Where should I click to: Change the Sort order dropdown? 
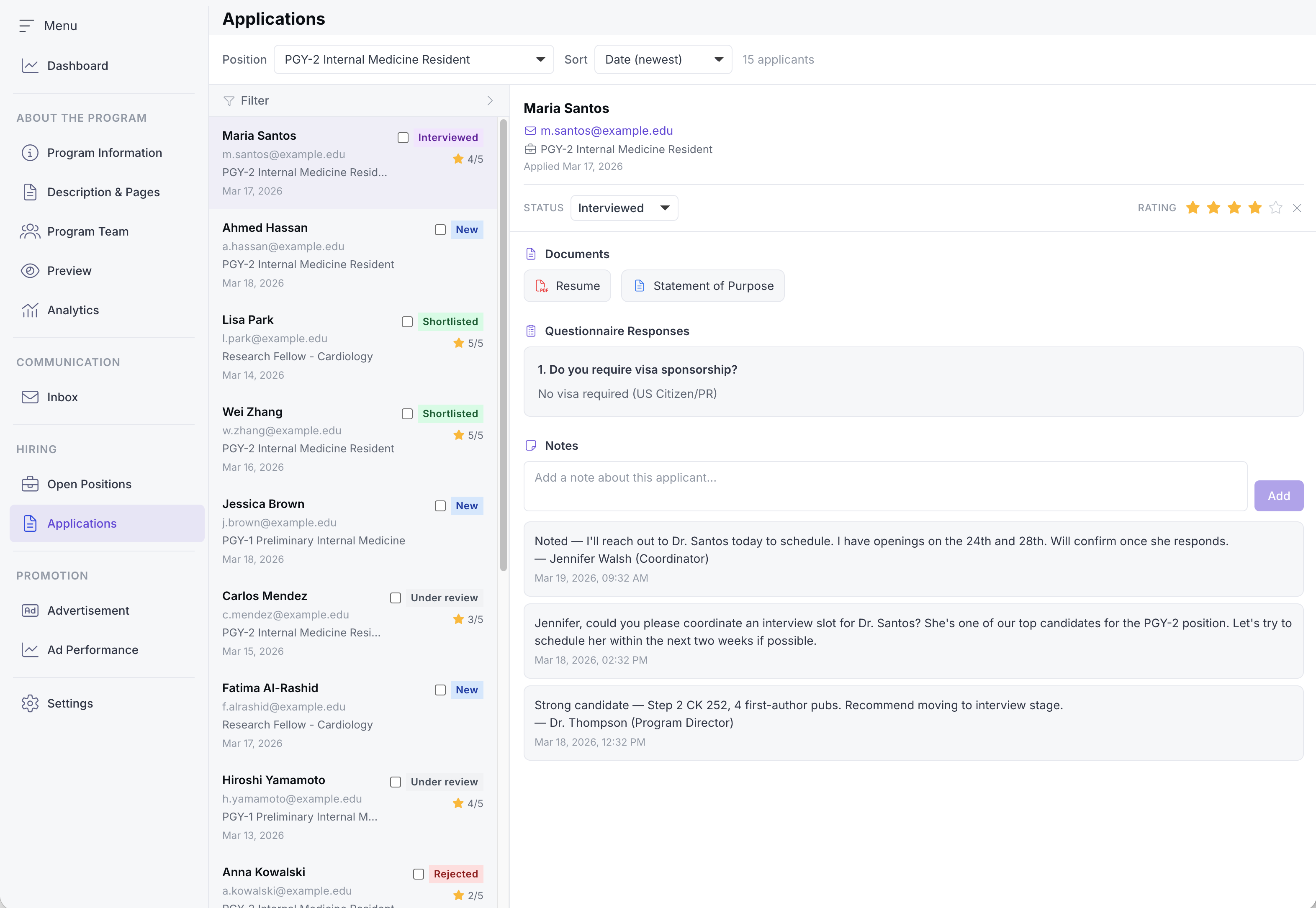663,59
